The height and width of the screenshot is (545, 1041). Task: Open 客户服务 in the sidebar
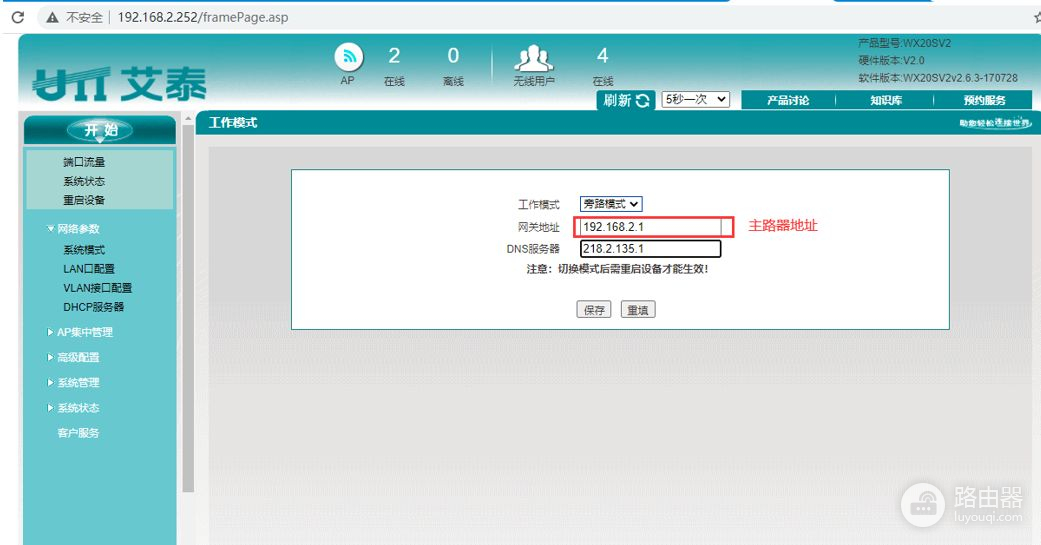pos(78,433)
